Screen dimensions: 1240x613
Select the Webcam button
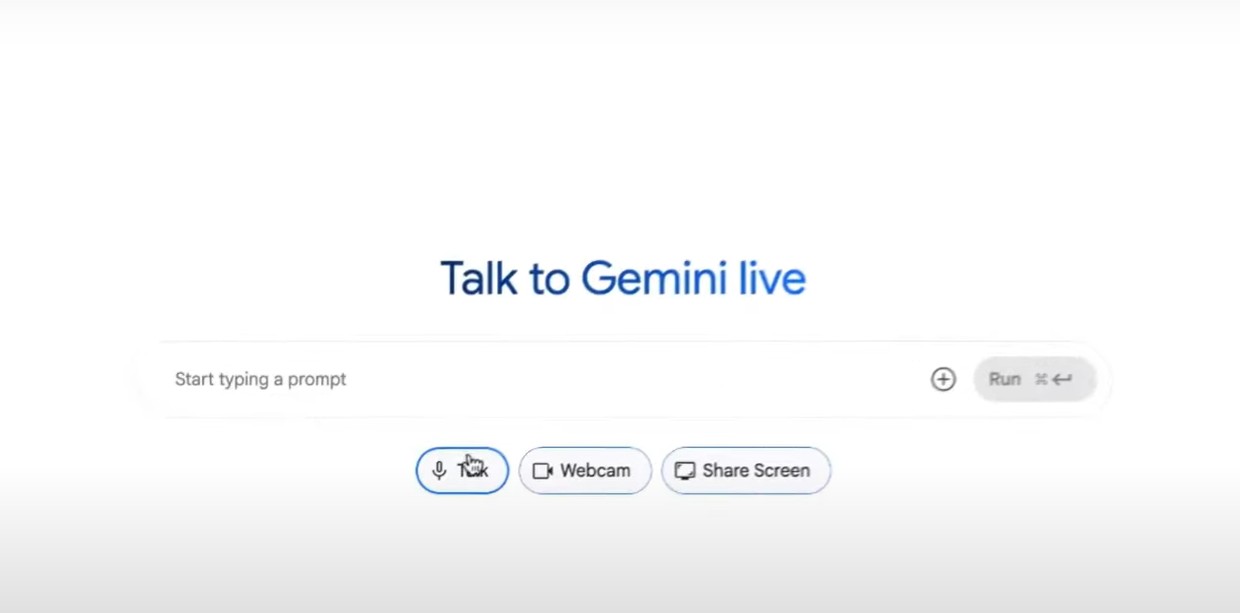(x=585, y=470)
